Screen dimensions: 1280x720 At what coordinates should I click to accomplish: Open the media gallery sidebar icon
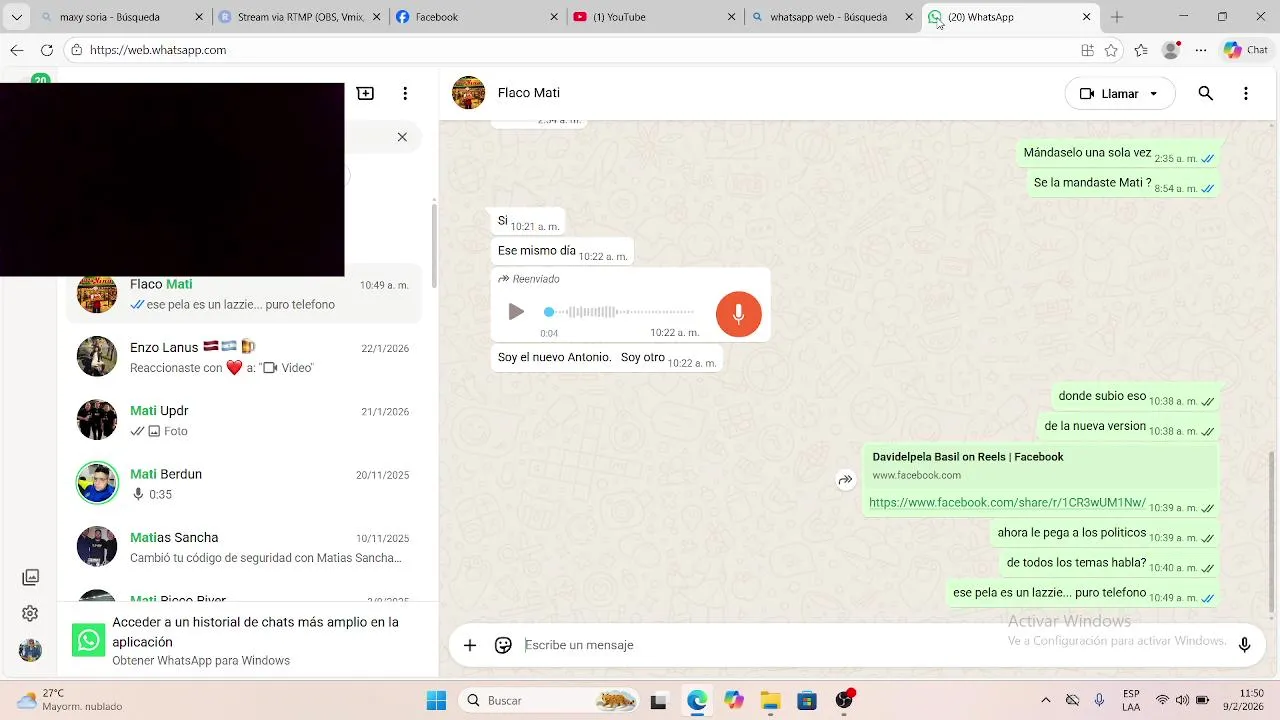click(30, 577)
